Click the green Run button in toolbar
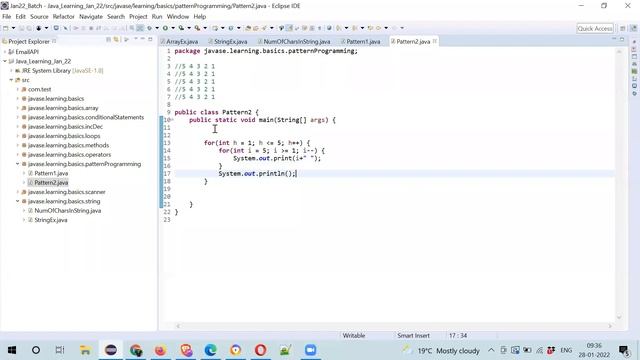The image size is (640, 360). 165,28
